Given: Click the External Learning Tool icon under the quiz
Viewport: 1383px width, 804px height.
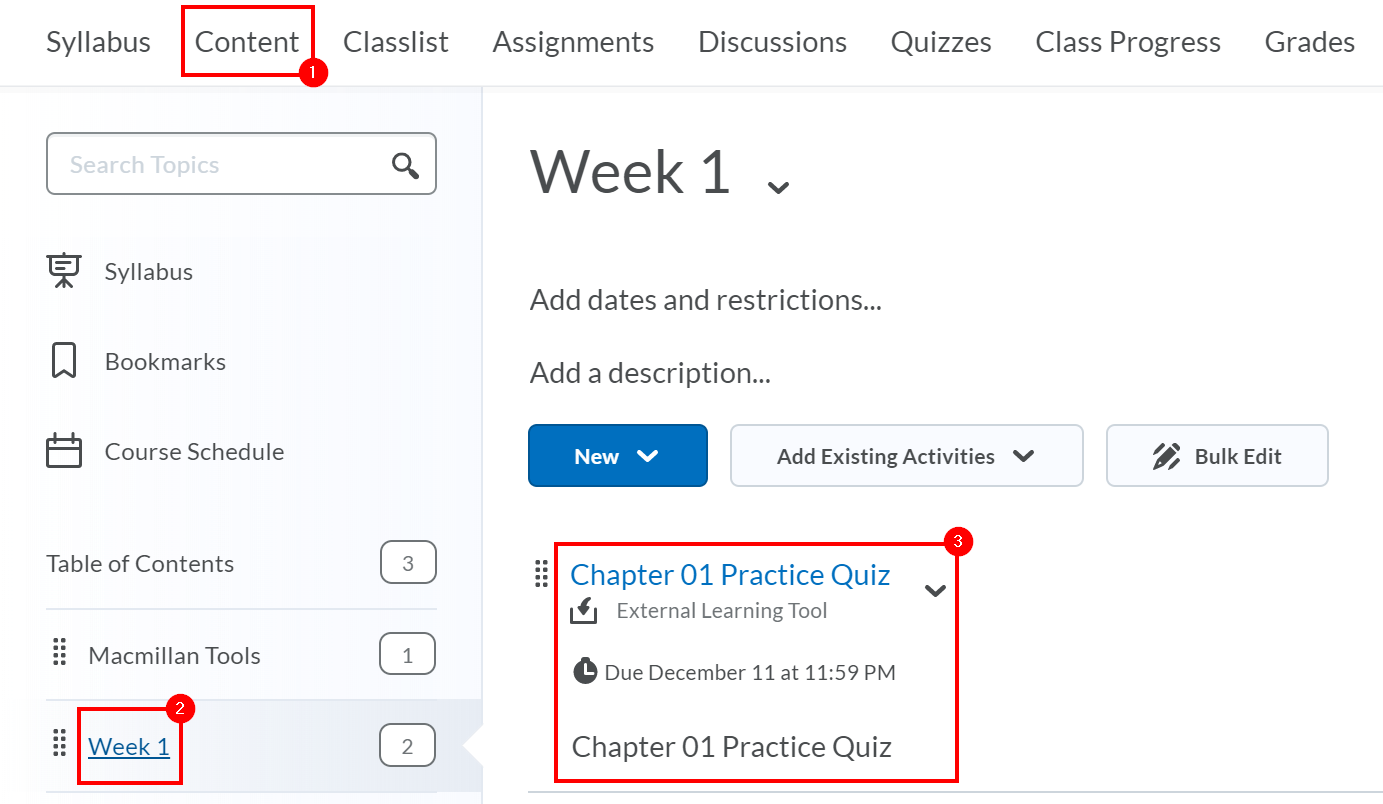Looking at the screenshot, I should tap(584, 610).
